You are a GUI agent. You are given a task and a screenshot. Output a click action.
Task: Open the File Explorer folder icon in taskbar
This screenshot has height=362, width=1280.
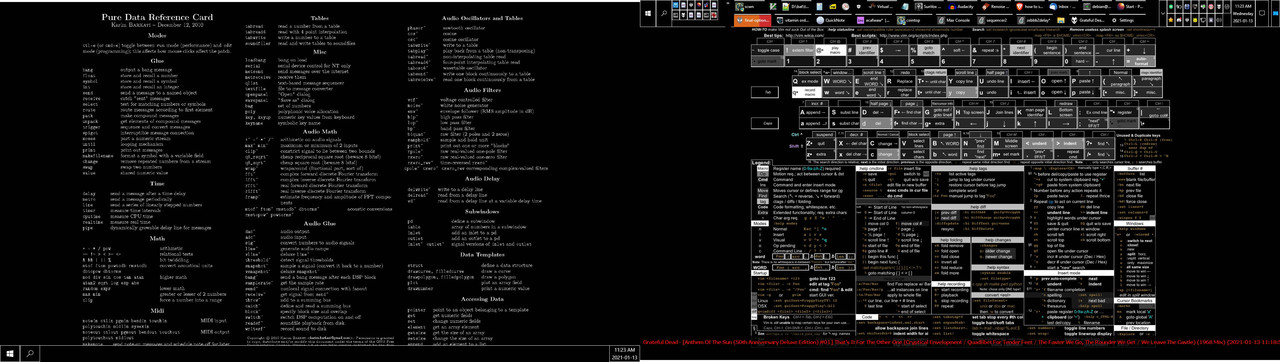pyautogui.click(x=1060, y=20)
